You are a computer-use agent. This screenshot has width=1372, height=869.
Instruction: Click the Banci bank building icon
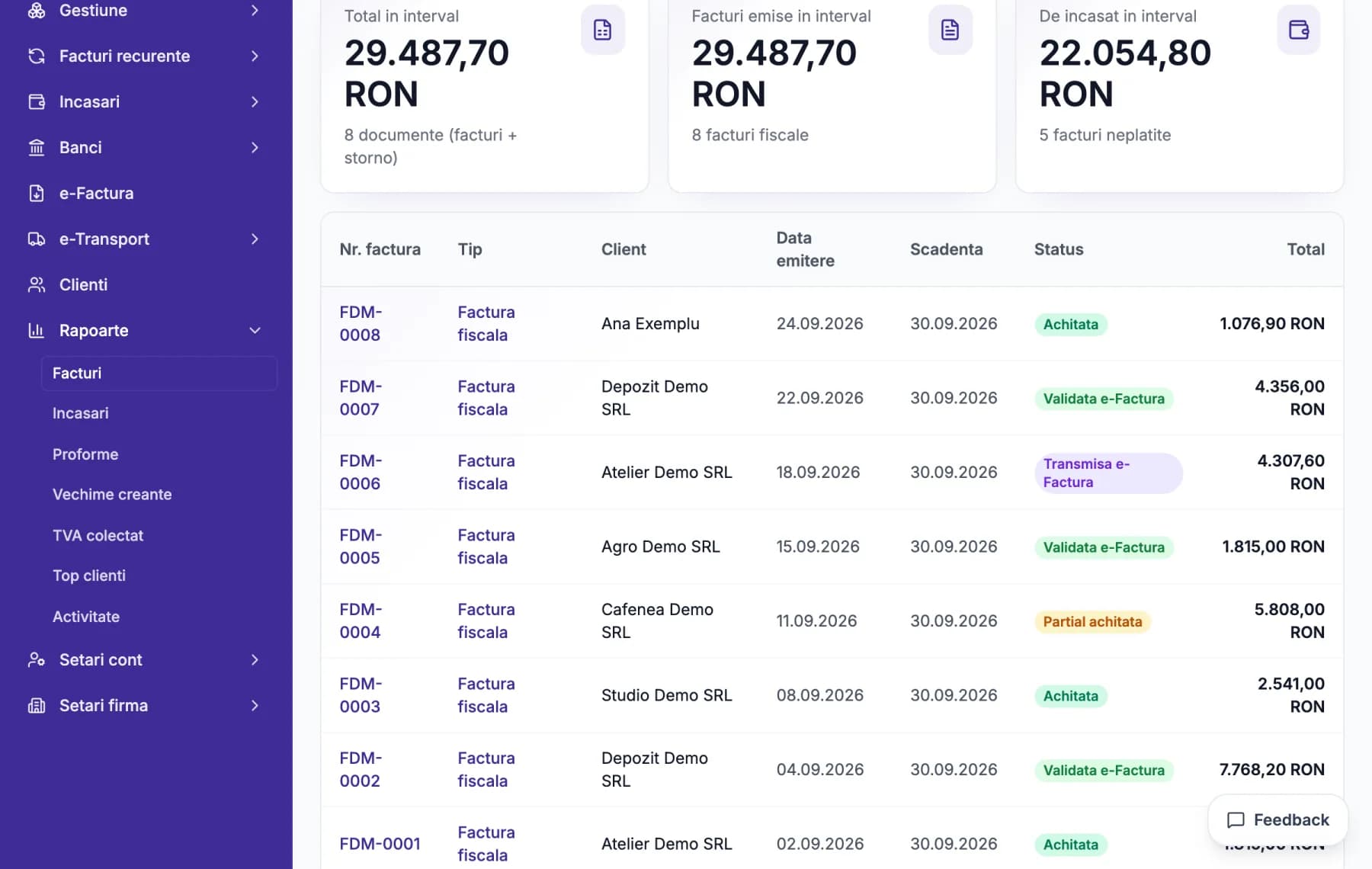[x=36, y=147]
